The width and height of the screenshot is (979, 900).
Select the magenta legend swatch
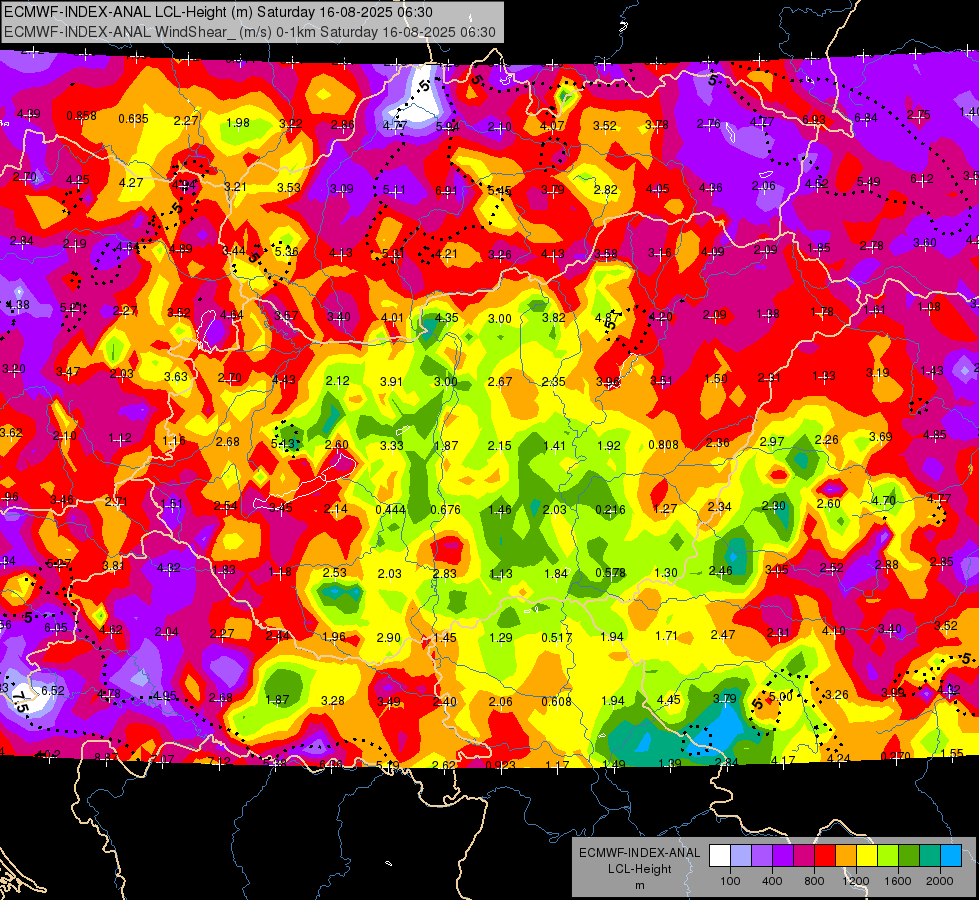(x=804, y=855)
